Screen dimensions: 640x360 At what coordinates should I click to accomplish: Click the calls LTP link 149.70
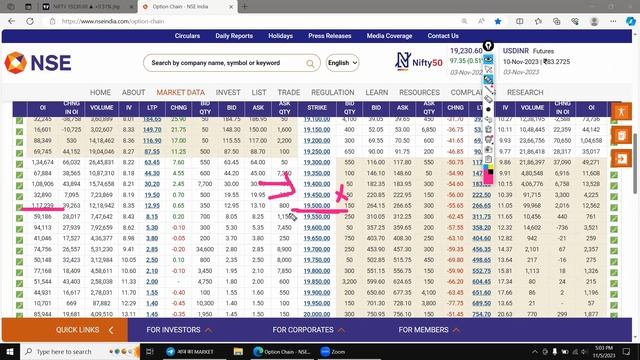coord(152,130)
